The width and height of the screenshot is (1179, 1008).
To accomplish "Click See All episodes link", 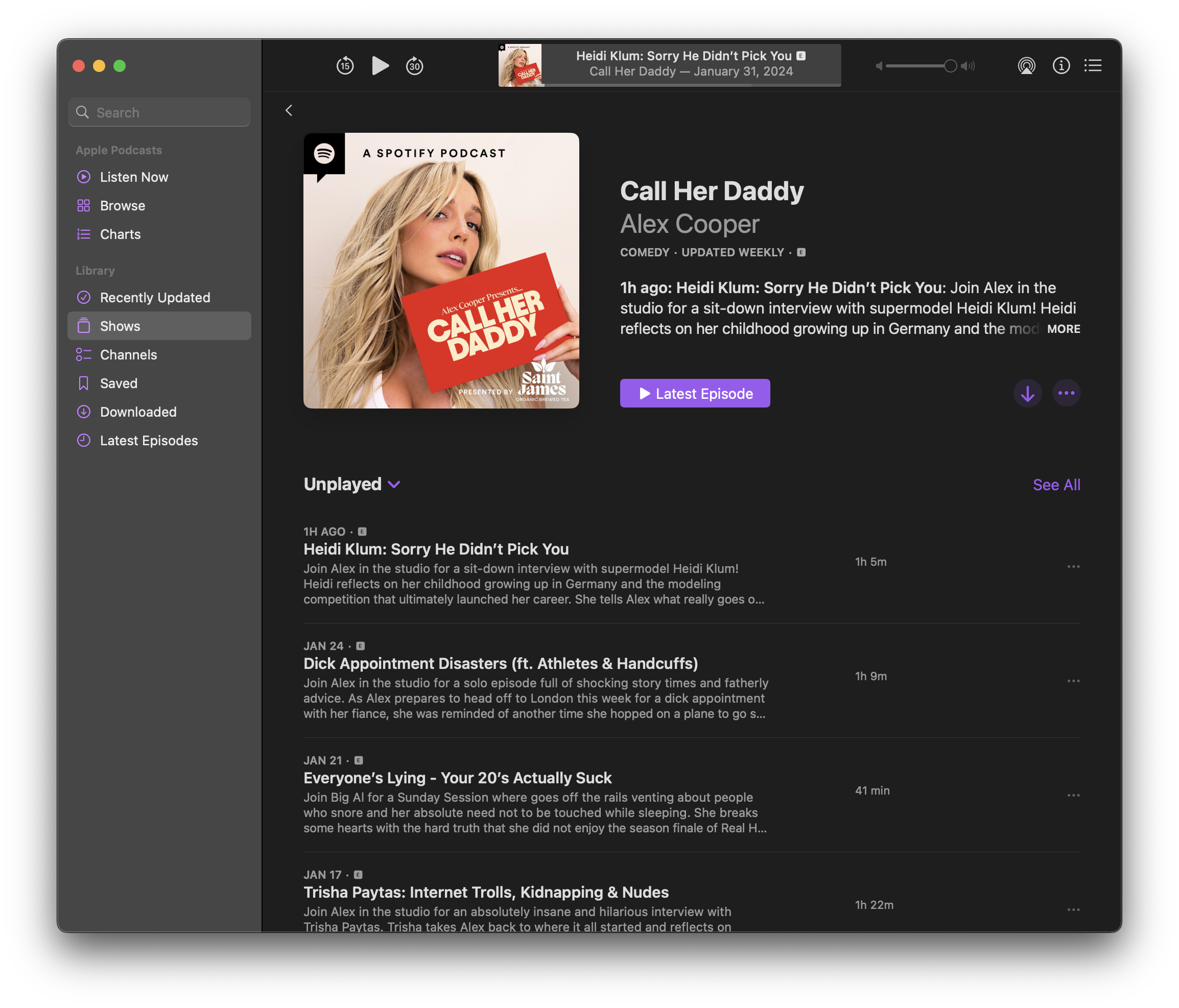I will pyautogui.click(x=1057, y=485).
